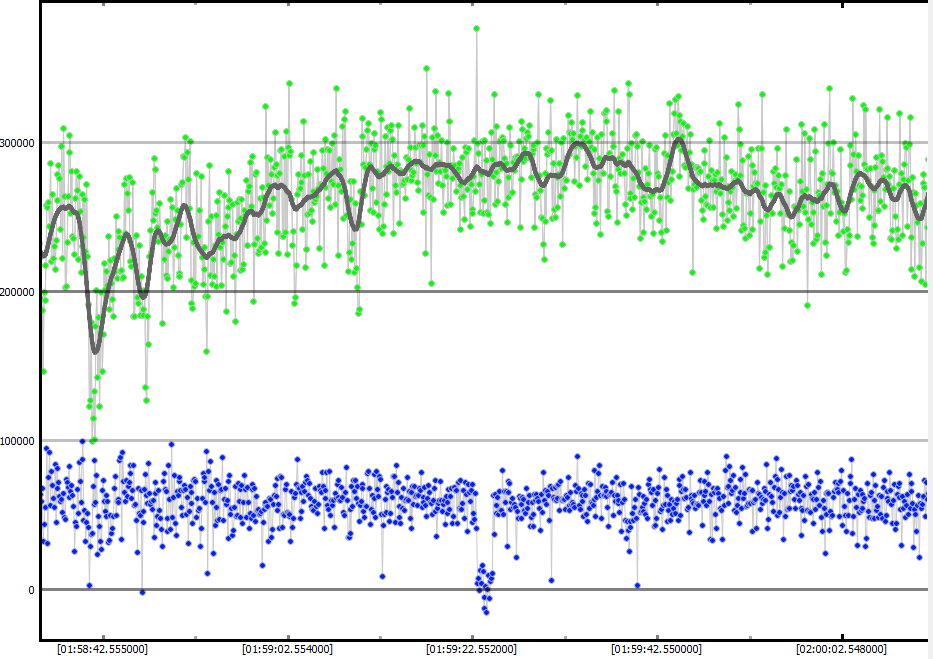Click the highest green data point spike

(476, 28)
